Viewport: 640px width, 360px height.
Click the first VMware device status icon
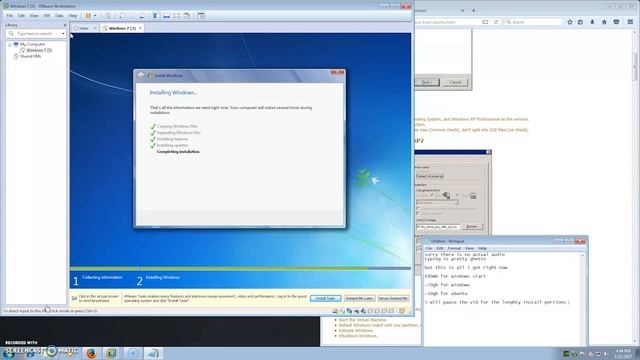coord(335,311)
